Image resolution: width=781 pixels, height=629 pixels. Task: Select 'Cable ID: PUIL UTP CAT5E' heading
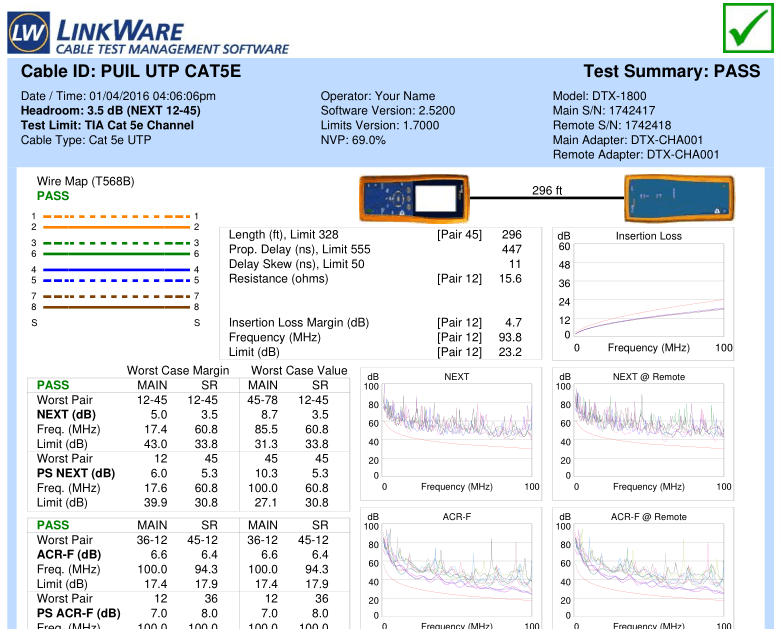pyautogui.click(x=130, y=71)
